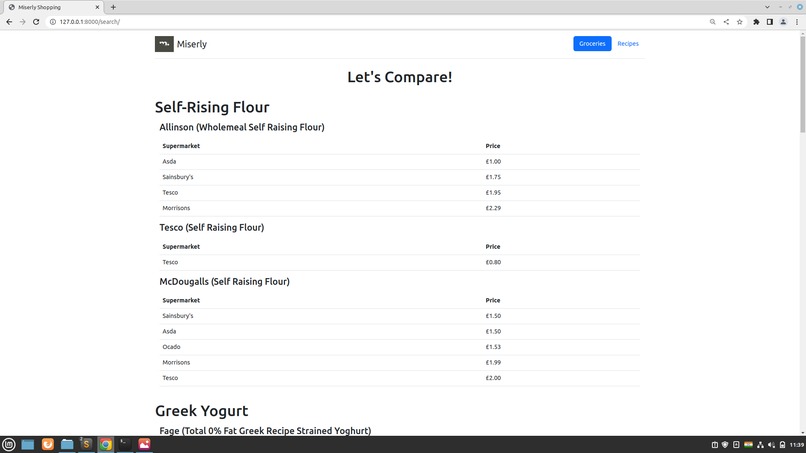
Task: Share this page icon
Action: (726, 22)
